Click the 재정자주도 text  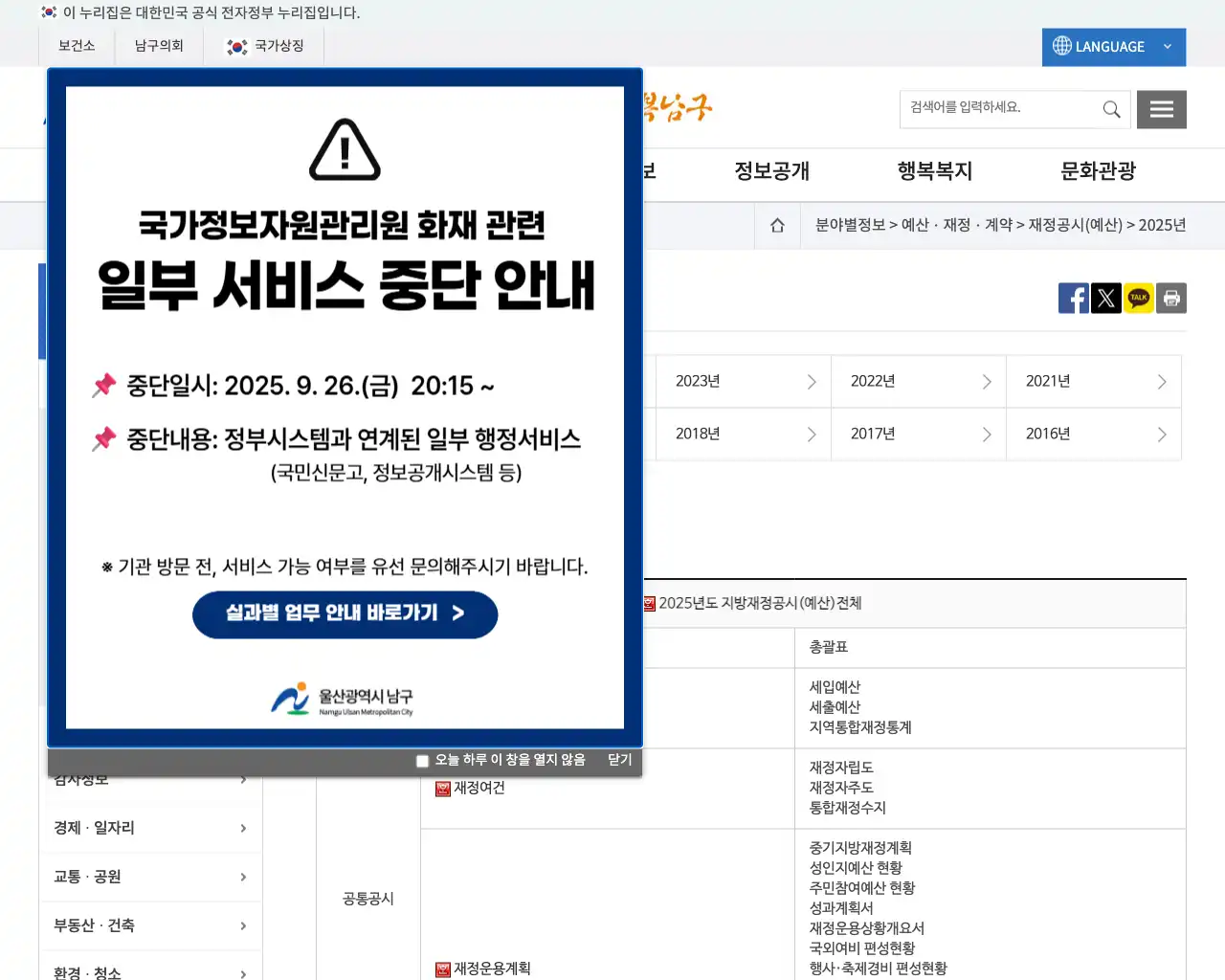tap(841, 788)
